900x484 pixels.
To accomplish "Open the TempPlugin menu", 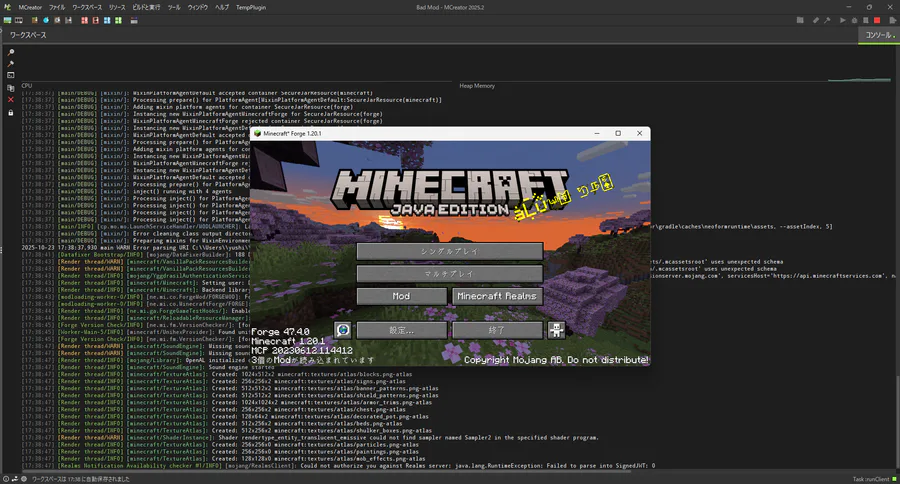I will pyautogui.click(x=251, y=7).
